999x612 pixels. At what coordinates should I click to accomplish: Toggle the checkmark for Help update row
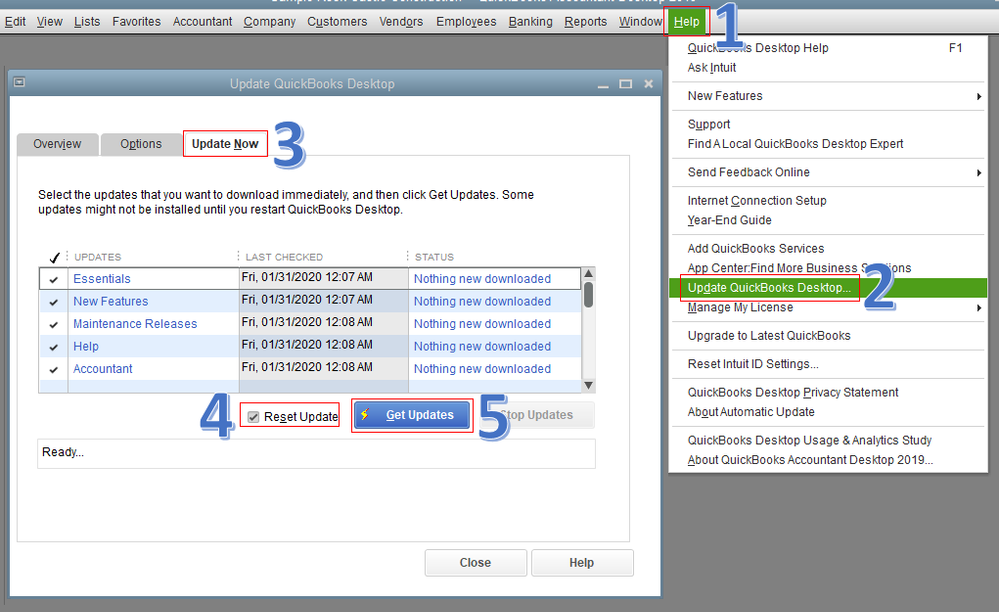(54, 347)
